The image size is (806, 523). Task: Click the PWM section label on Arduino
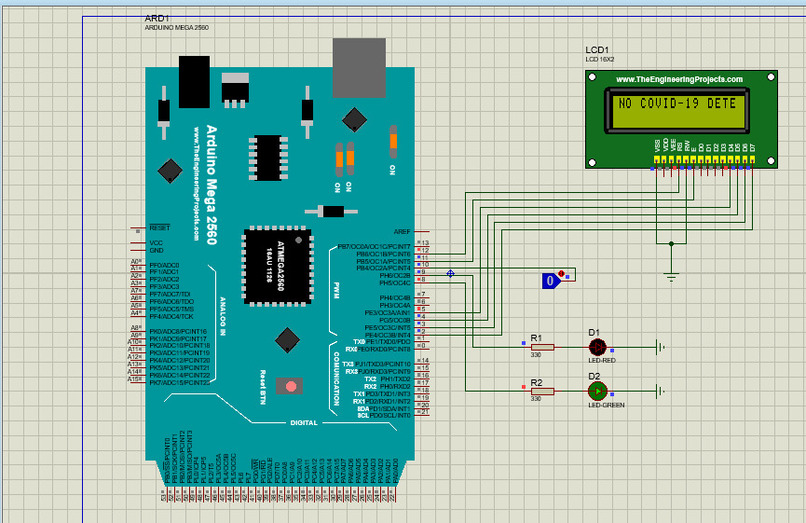(336, 290)
